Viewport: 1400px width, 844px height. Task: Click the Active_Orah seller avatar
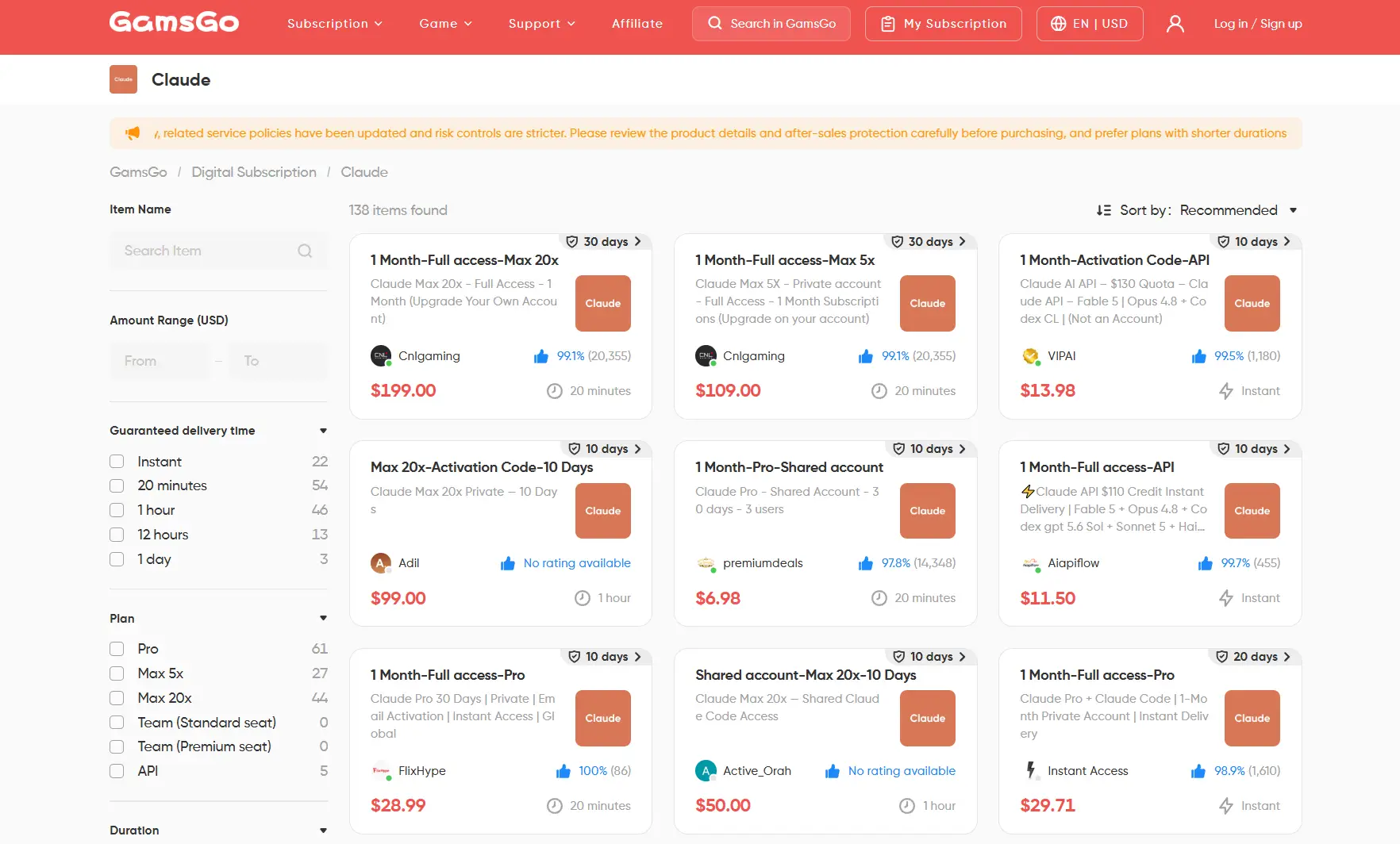click(706, 771)
